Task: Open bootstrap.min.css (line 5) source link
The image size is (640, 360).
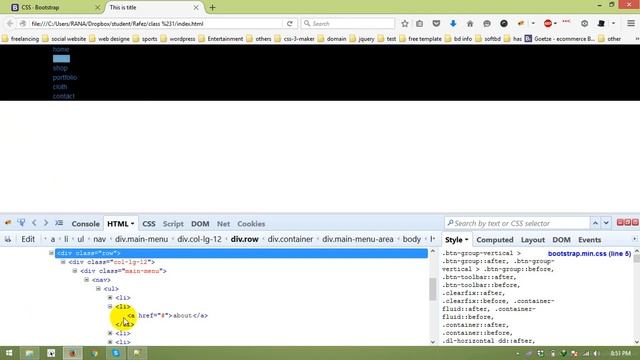Action: pyautogui.click(x=589, y=253)
